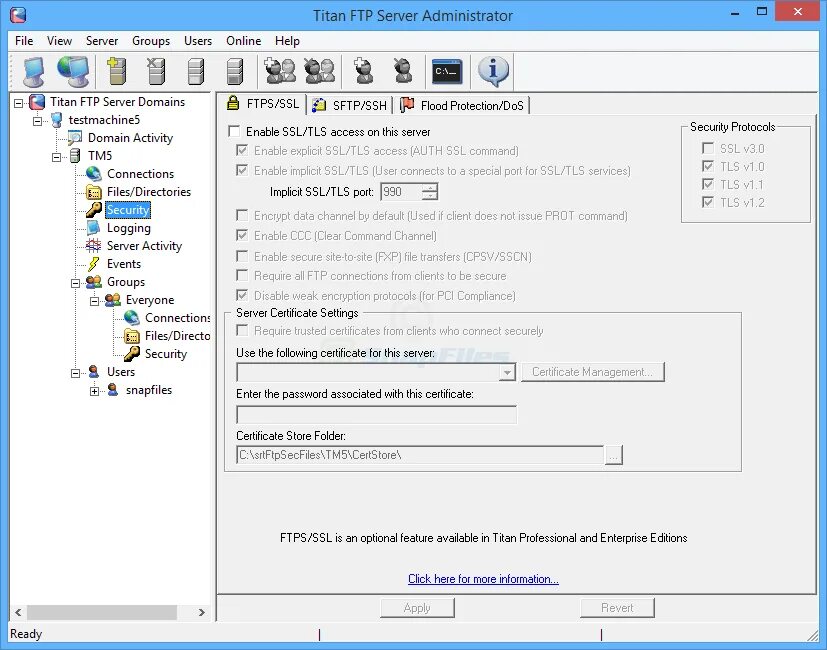Click the stop server toolbar icon
827x650 pixels.
pos(234,72)
